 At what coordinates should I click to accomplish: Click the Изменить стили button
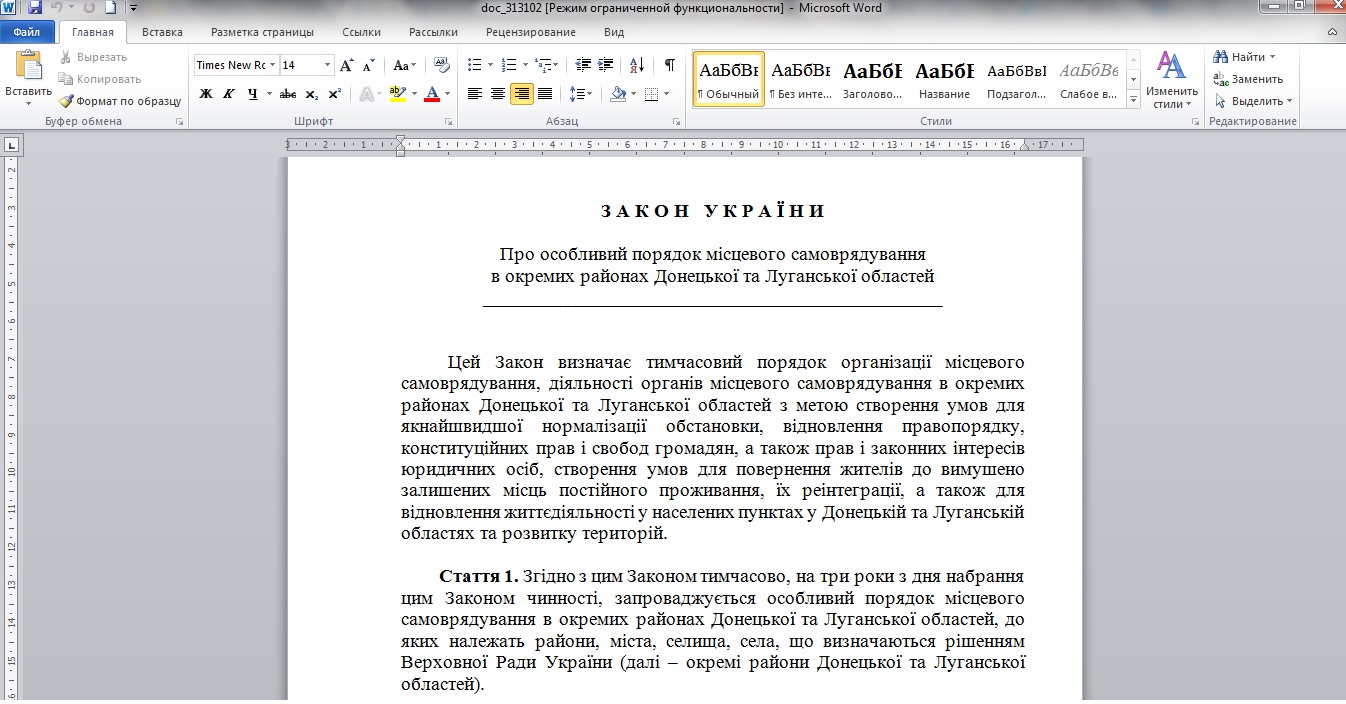1171,80
